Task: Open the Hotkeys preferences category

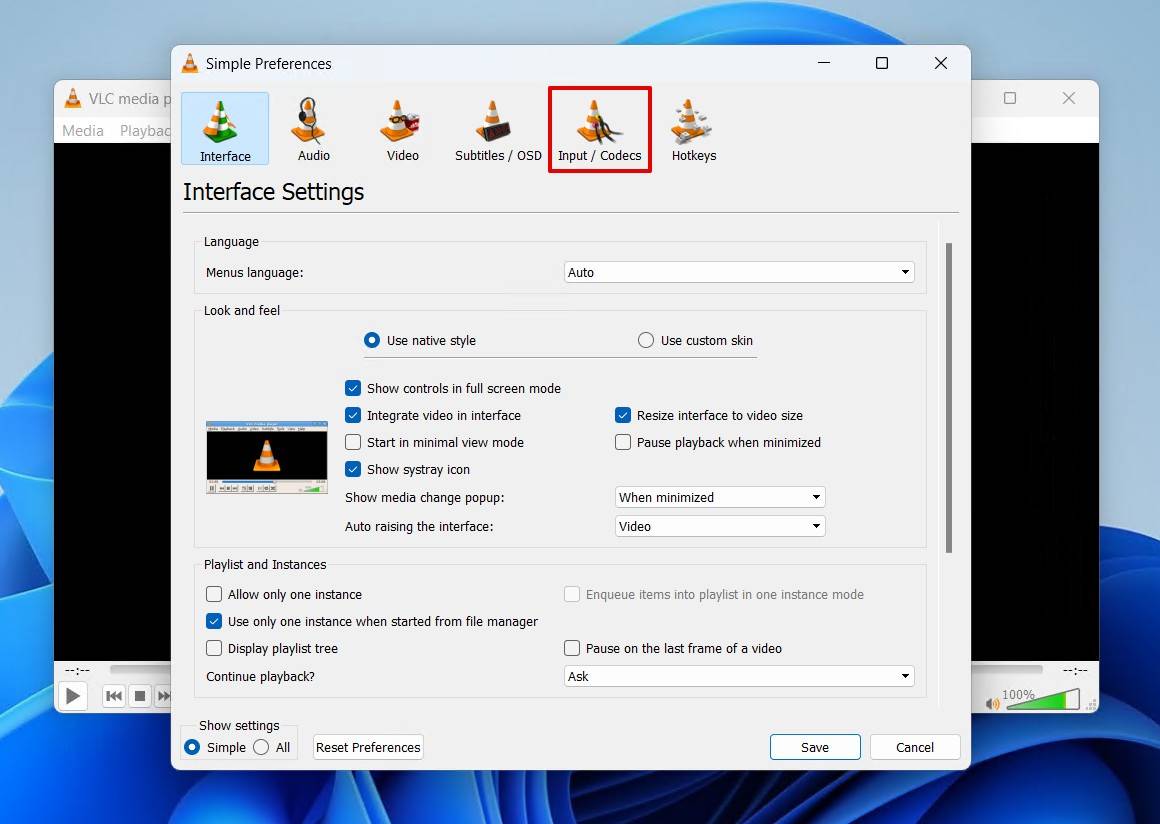Action: 694,129
